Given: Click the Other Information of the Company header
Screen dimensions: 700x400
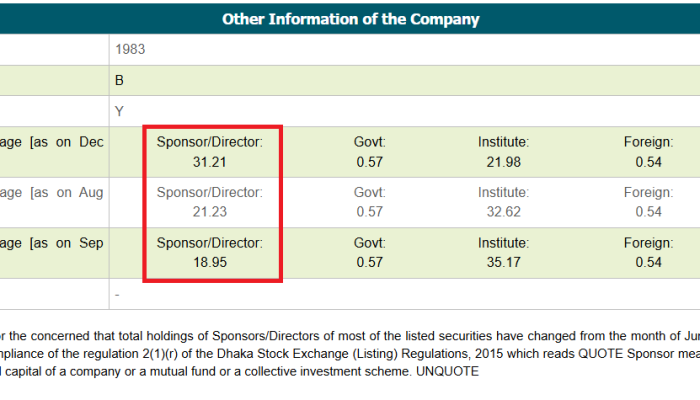Looking at the screenshot, I should (x=350, y=19).
